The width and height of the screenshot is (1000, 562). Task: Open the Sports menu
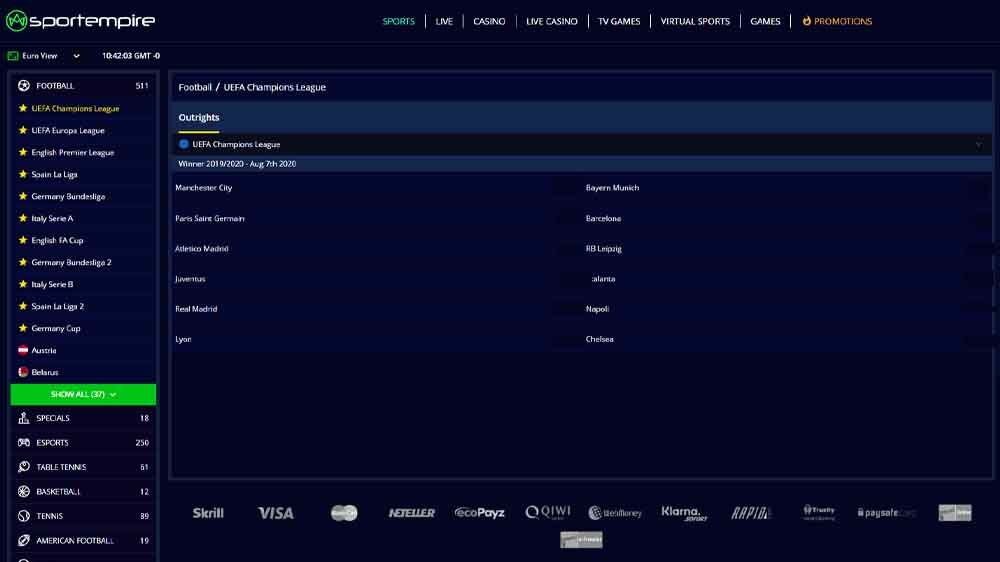[399, 21]
